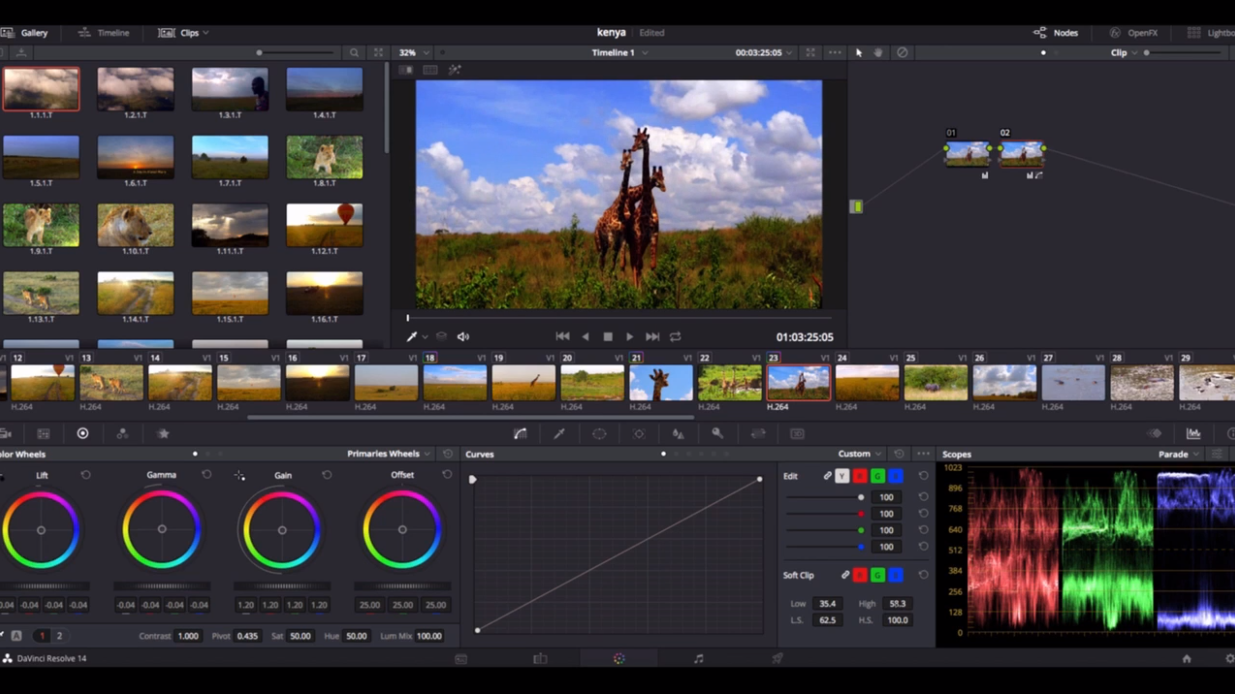Open the Curves palette icon

pyautogui.click(x=520, y=434)
